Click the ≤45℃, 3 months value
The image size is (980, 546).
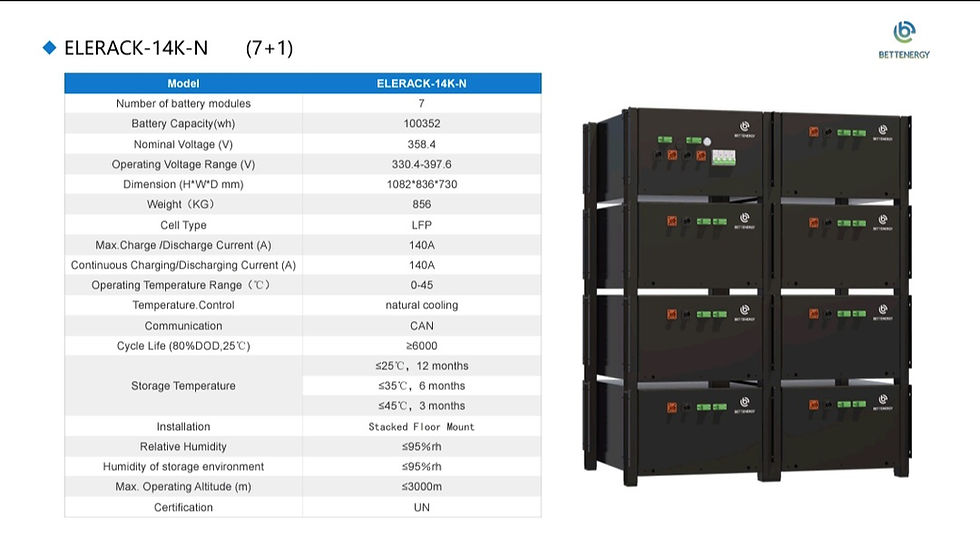422,405
